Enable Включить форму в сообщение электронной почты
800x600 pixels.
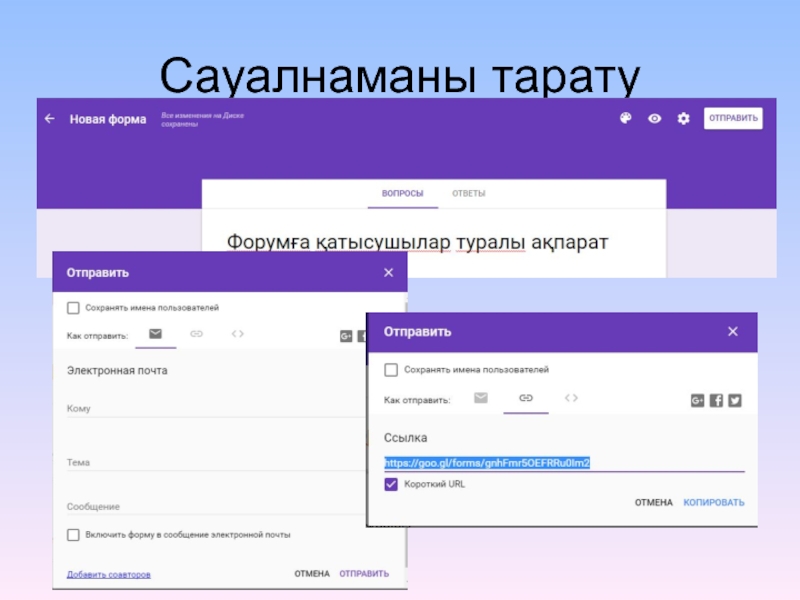pyautogui.click(x=73, y=535)
